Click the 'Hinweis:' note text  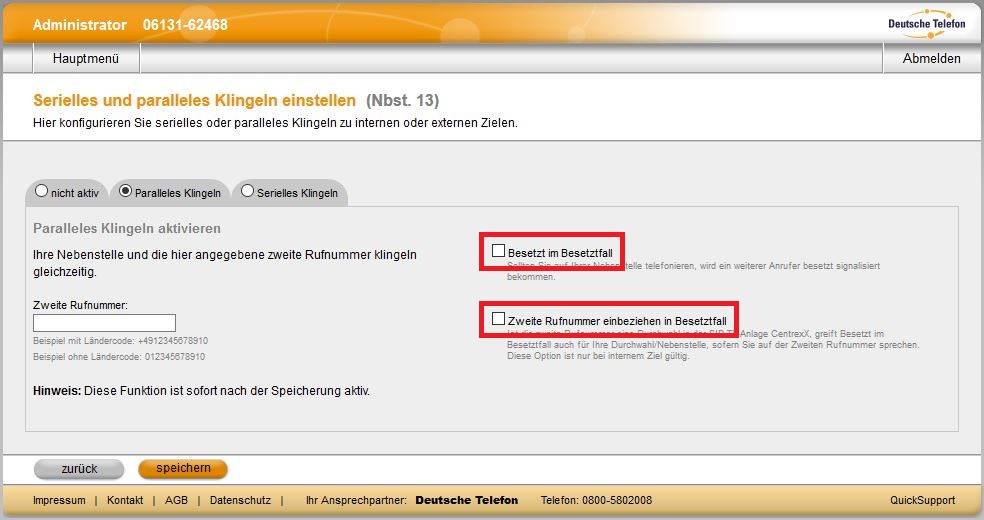[x=201, y=391]
